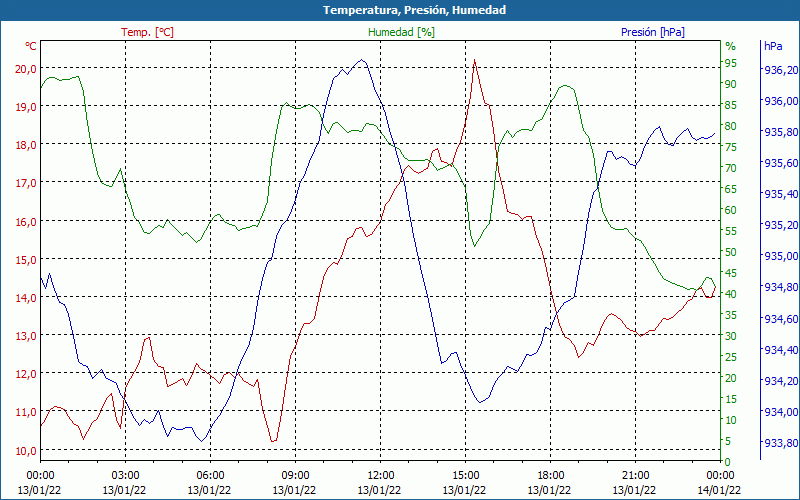
Task: Click the '935,40' pressure axis value
Action: (x=782, y=194)
